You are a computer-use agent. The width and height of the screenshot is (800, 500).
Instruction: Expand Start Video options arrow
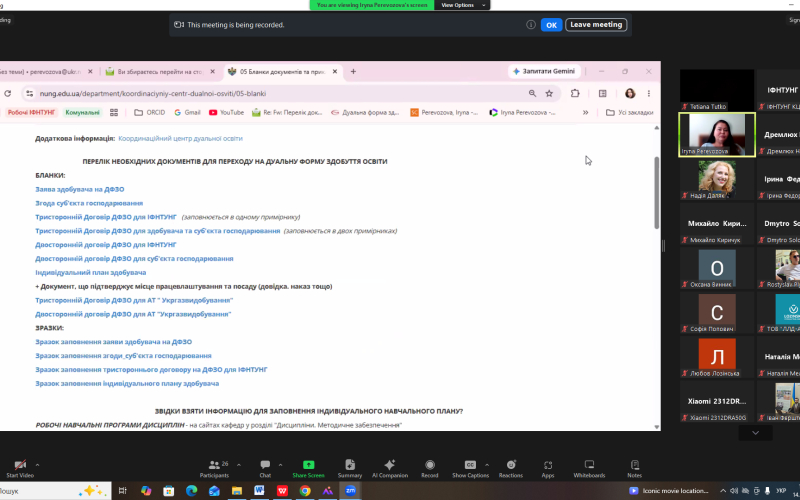click(37, 465)
